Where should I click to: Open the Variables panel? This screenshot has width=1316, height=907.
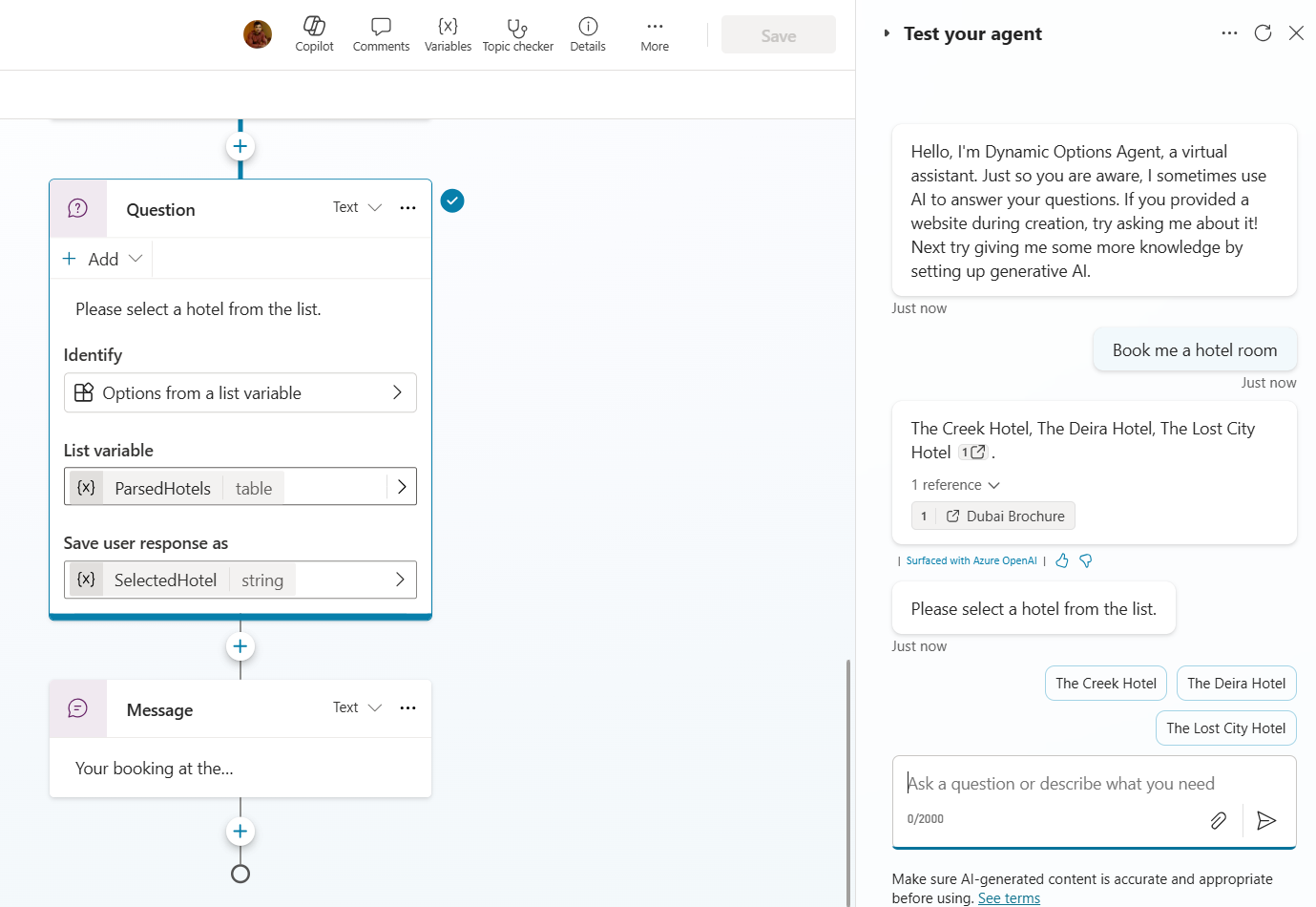click(x=448, y=34)
